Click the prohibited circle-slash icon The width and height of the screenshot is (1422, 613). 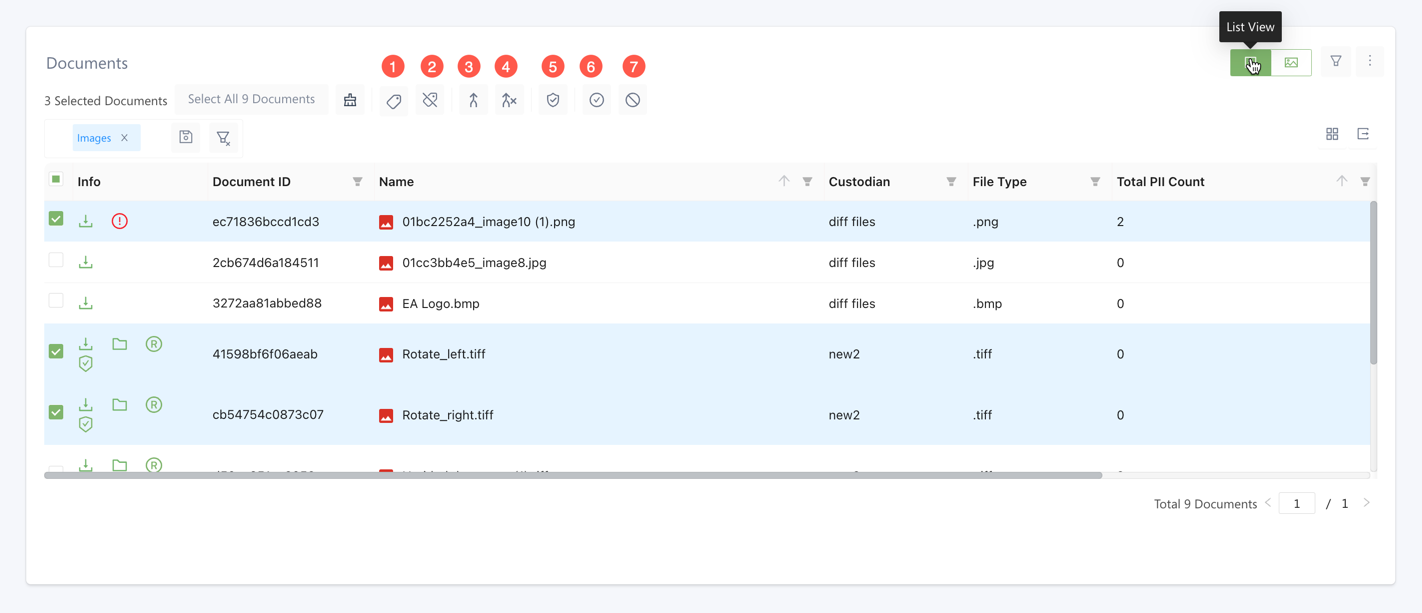[633, 100]
